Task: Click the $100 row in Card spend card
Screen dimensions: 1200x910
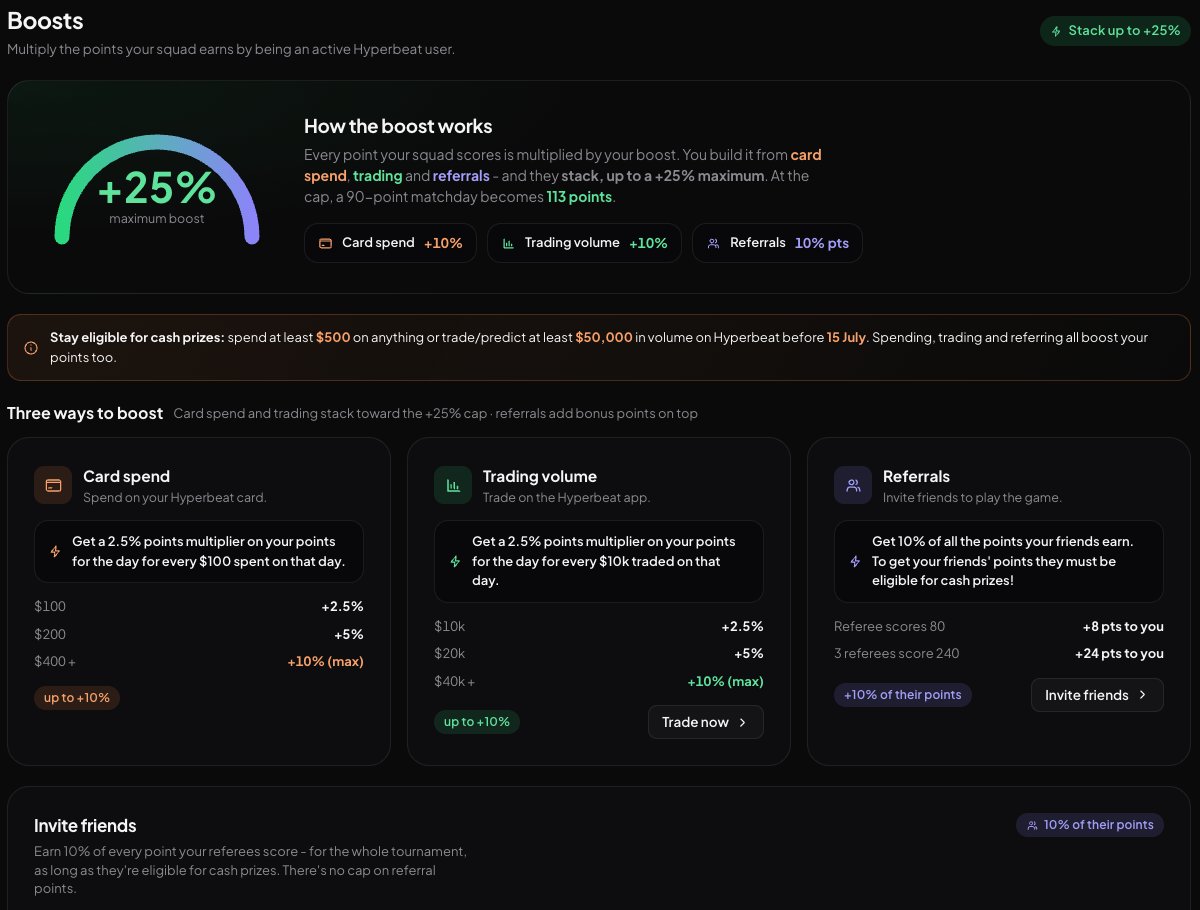Action: (x=199, y=607)
